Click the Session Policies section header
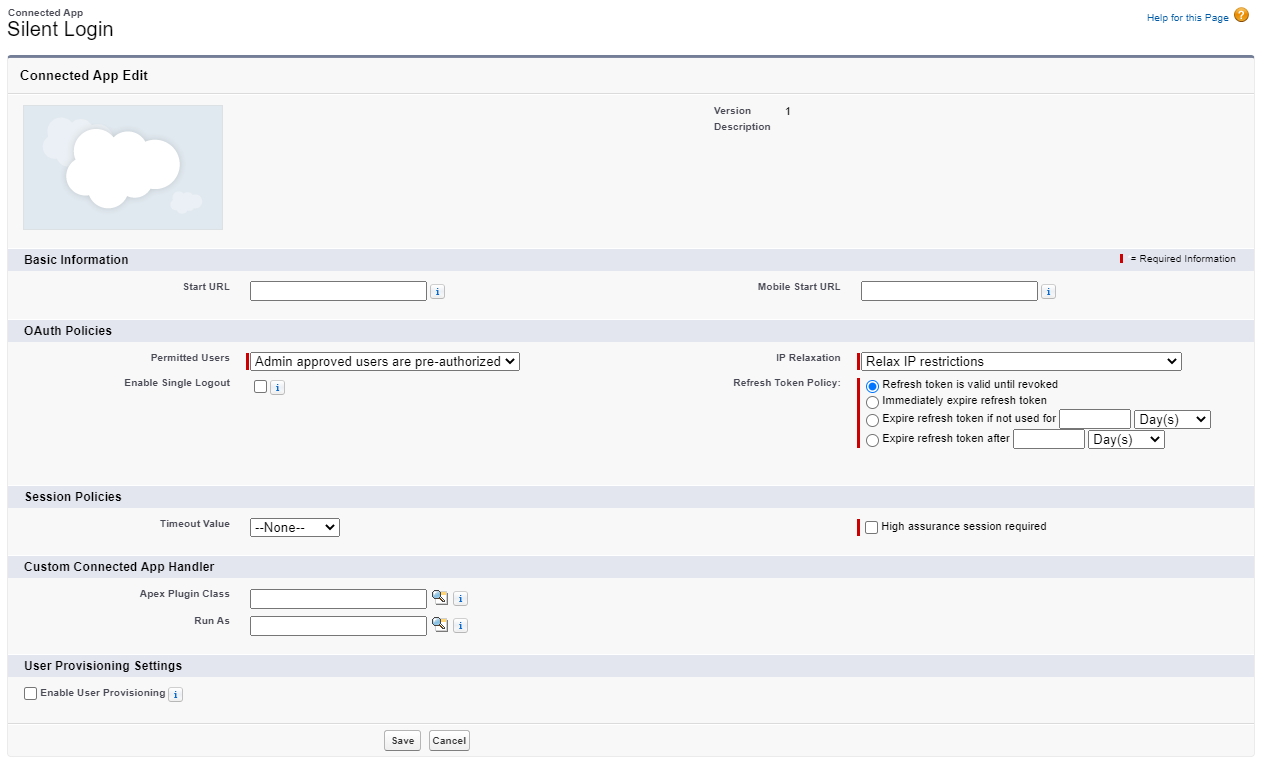 tap(73, 497)
